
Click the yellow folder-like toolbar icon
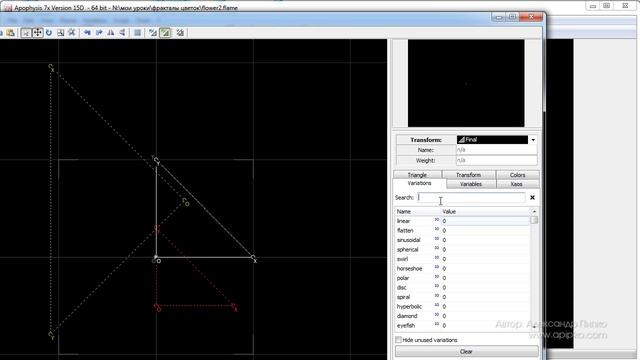click(10, 33)
